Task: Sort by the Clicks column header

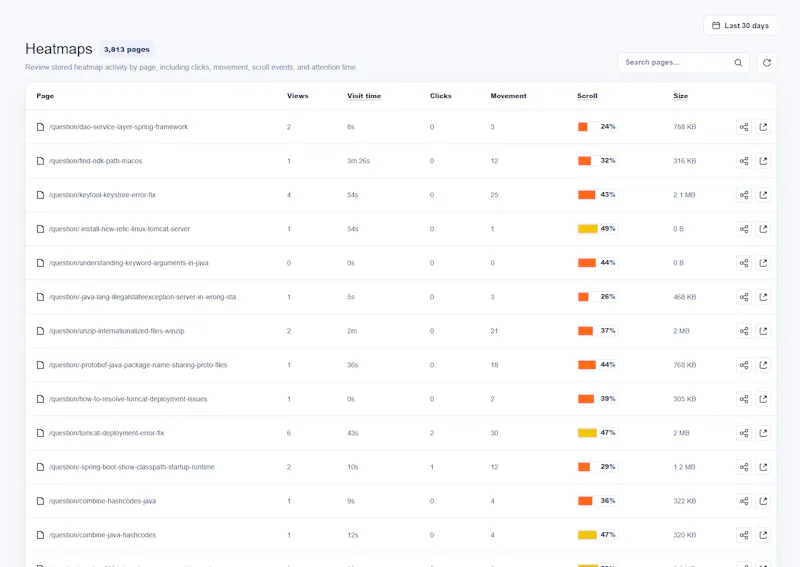Action: 440,96
